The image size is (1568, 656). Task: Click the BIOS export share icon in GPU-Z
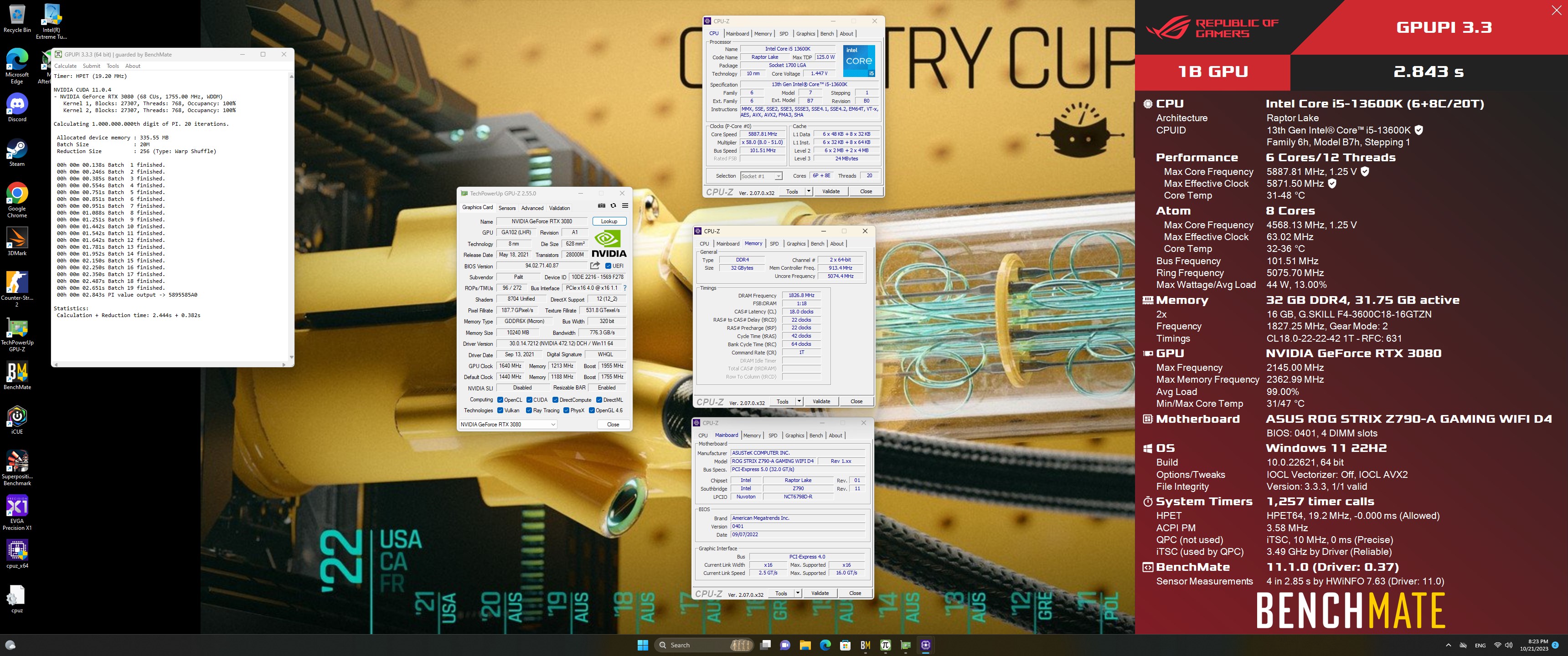[595, 265]
